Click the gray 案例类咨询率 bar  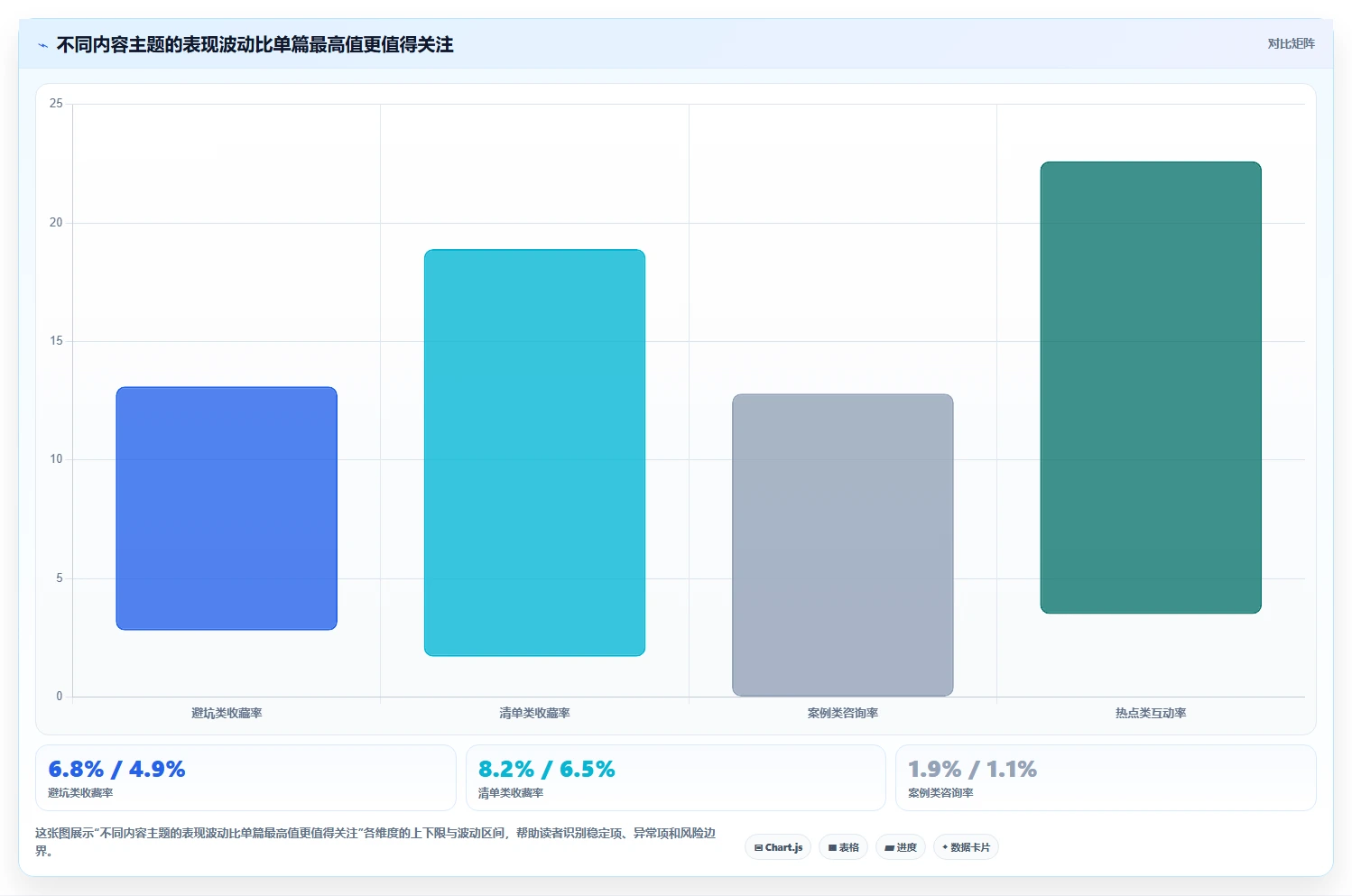point(842,545)
